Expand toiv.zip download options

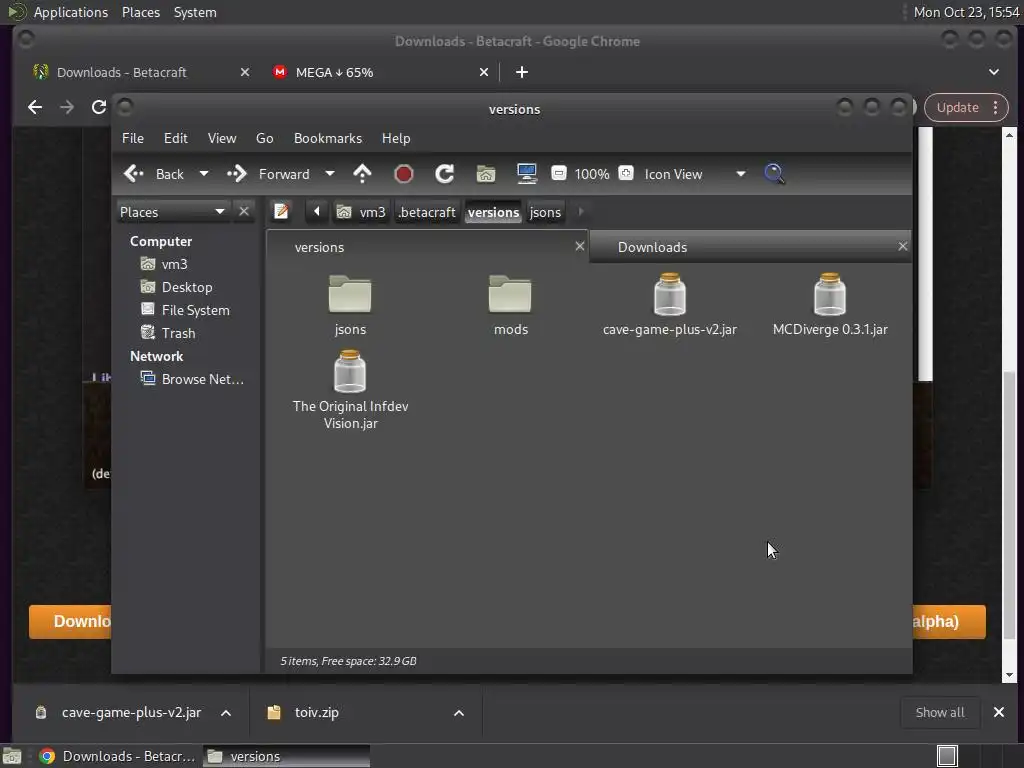(459, 713)
